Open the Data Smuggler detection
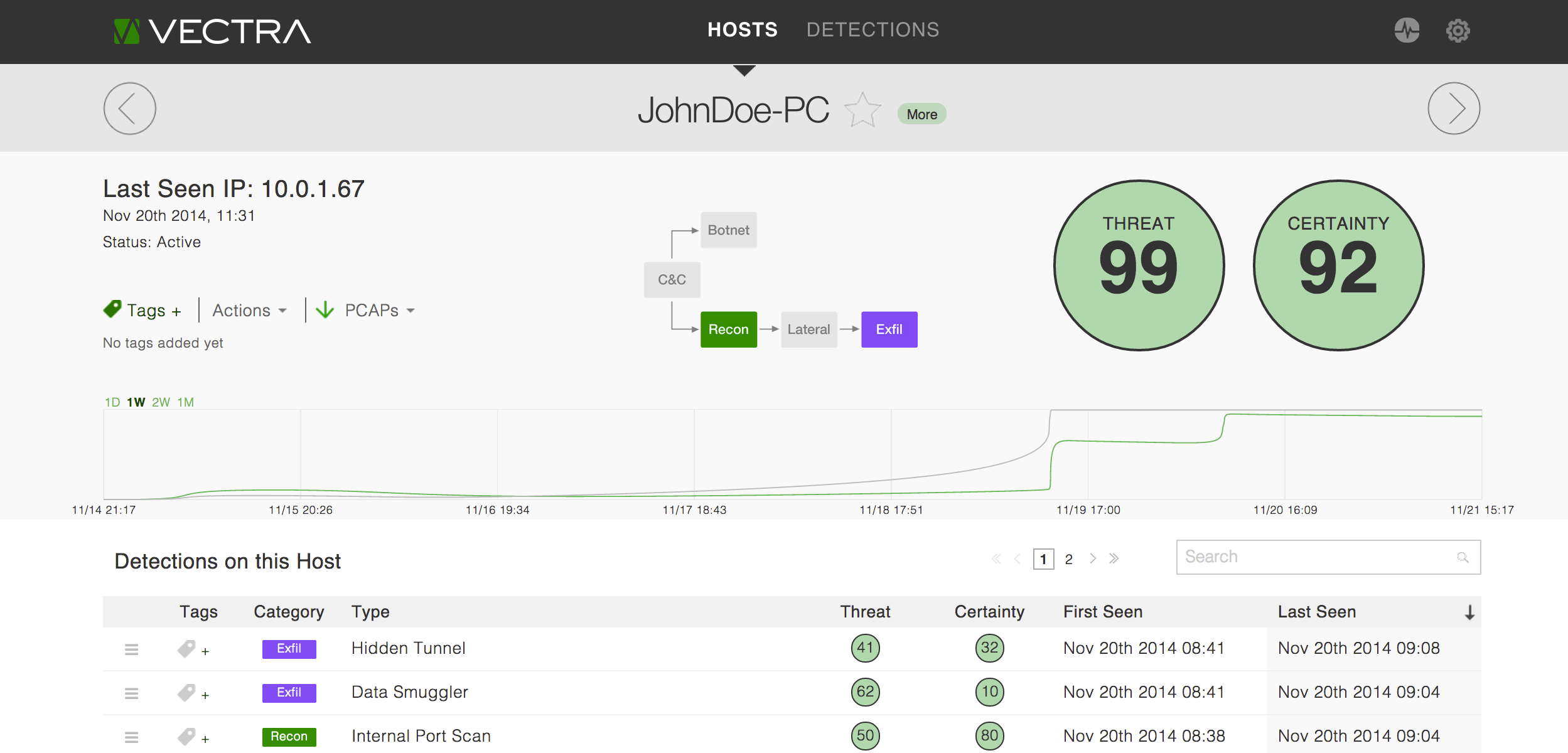This screenshot has height=753, width=1568. coord(409,692)
